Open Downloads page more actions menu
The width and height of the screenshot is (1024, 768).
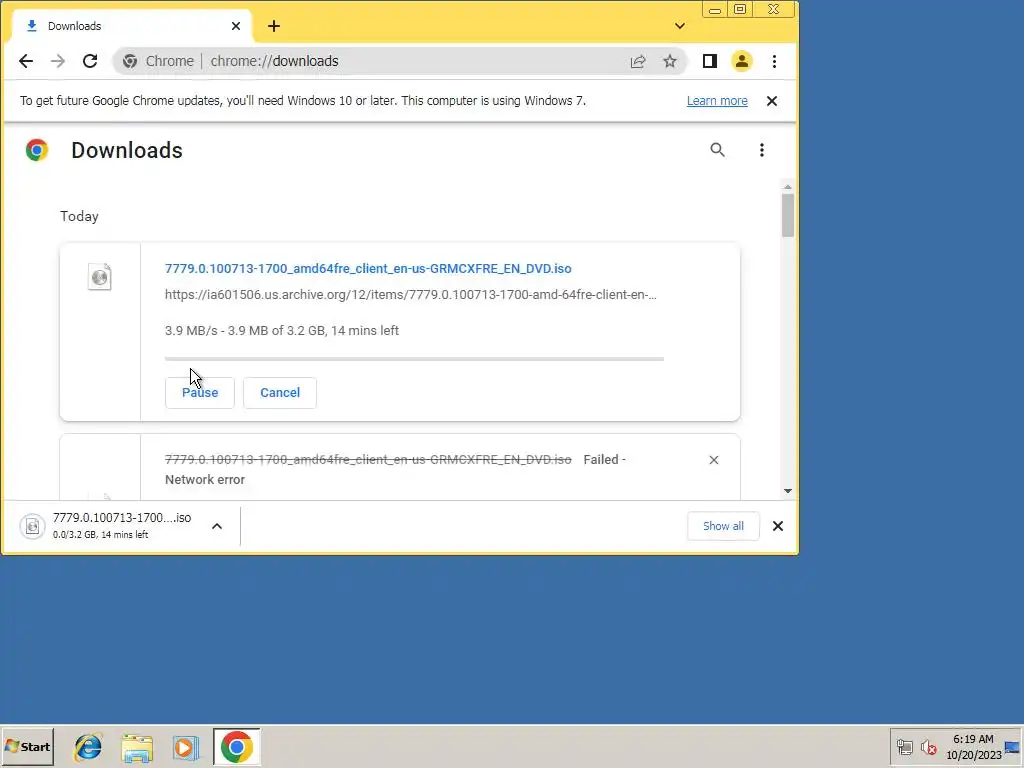point(761,150)
